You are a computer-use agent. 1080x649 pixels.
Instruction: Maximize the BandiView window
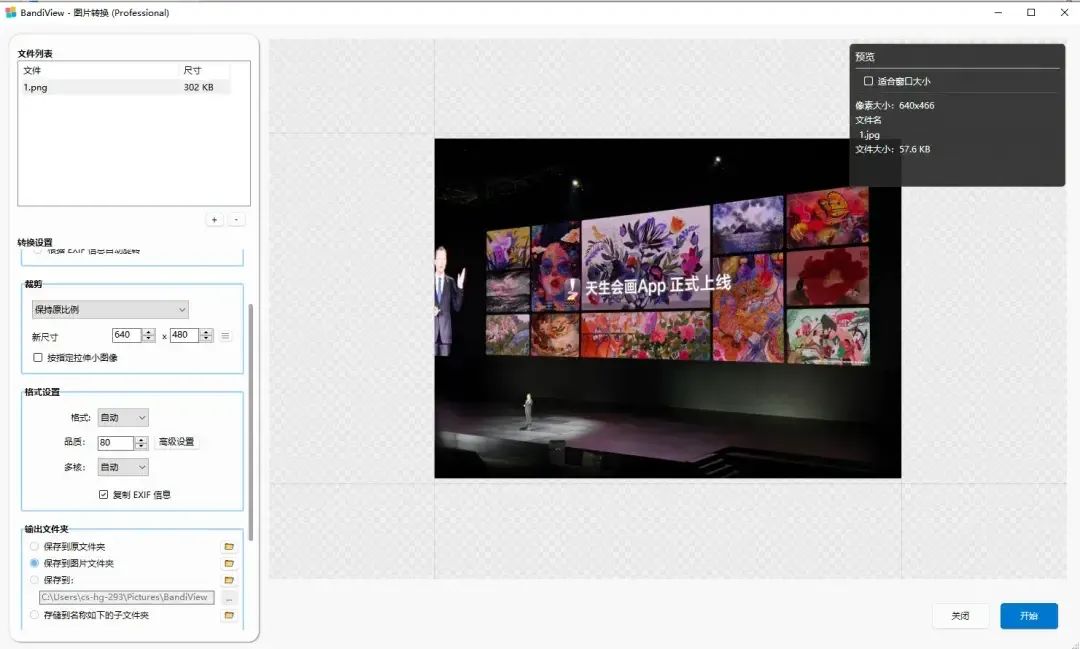coord(1031,12)
